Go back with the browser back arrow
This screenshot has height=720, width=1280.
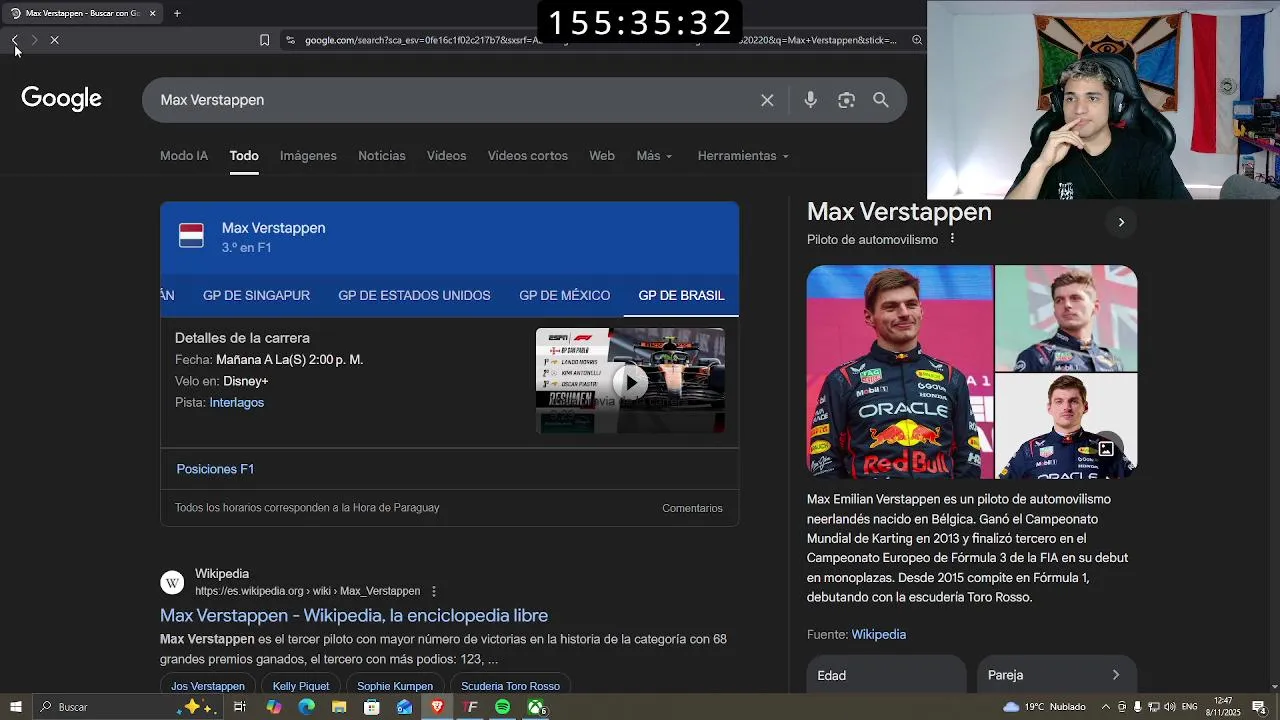pos(14,40)
